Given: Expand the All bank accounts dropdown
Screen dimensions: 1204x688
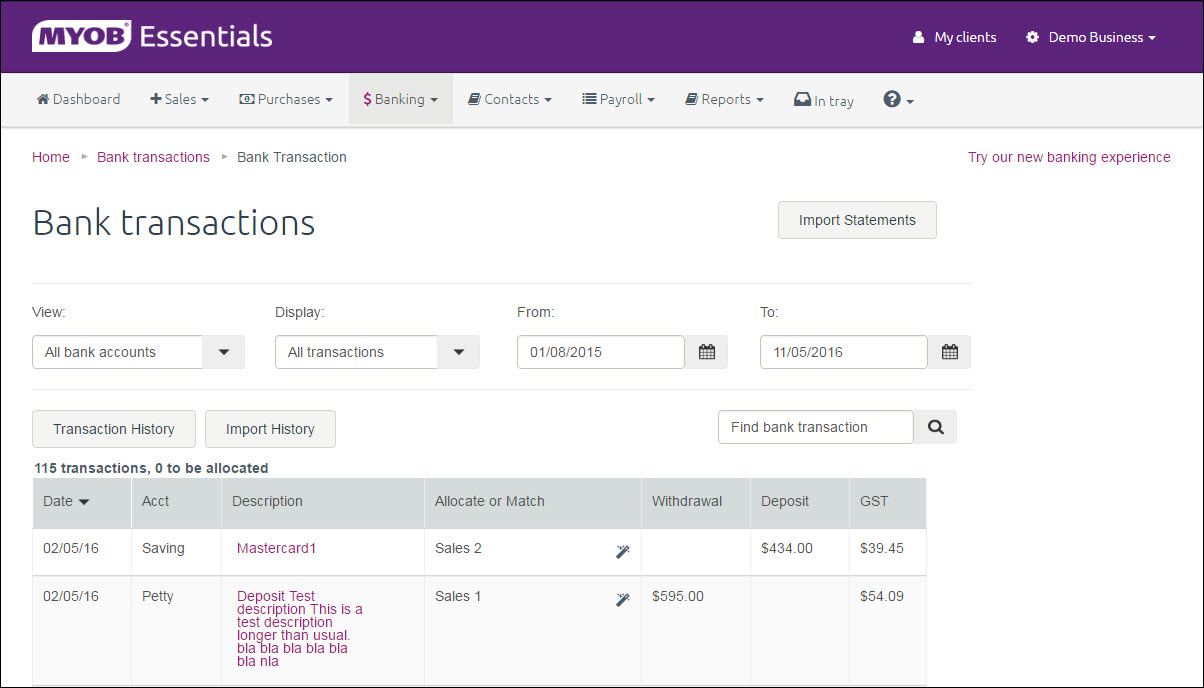Looking at the screenshot, I should [224, 352].
